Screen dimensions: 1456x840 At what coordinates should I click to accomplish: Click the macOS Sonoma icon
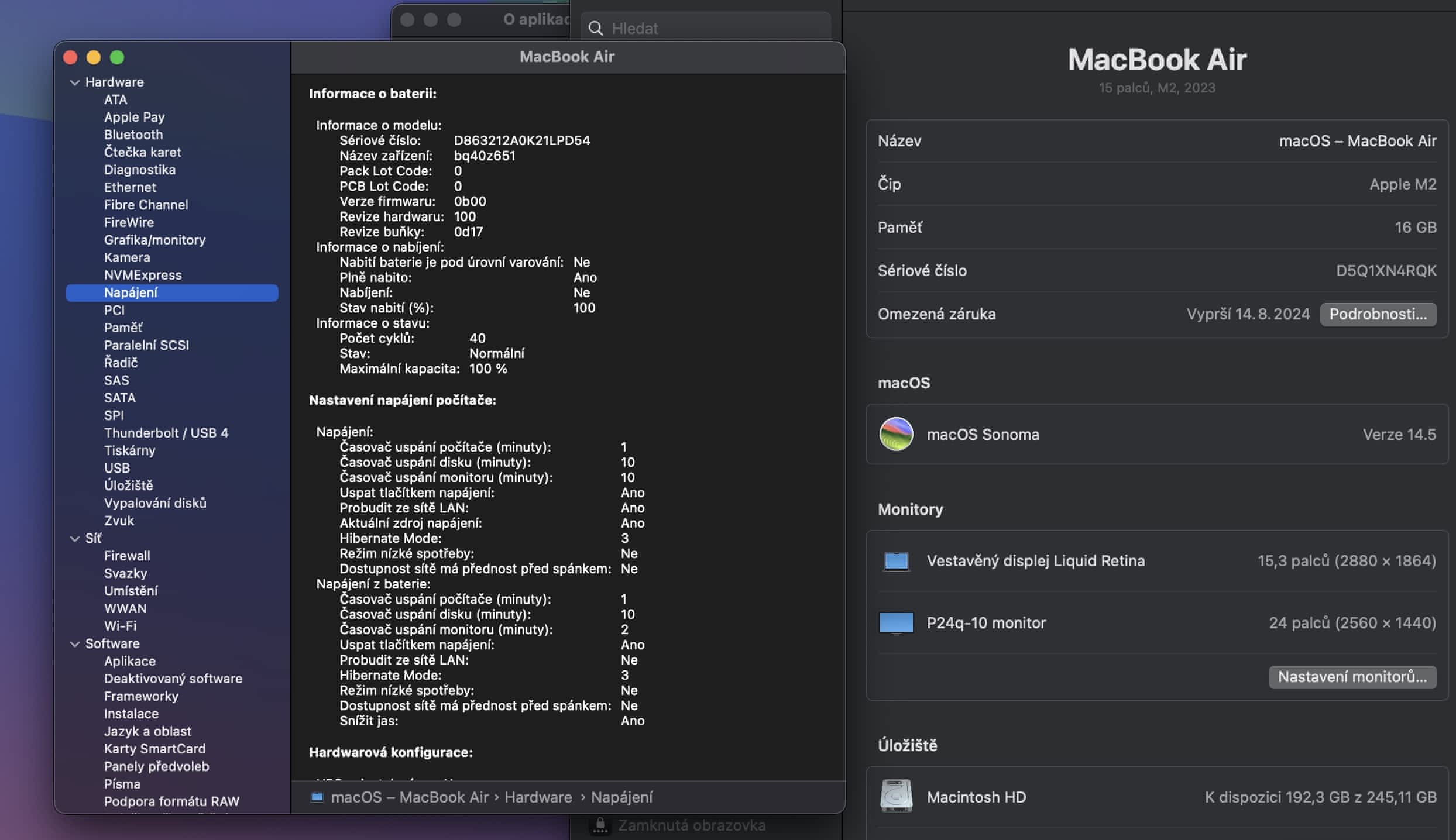tap(896, 434)
